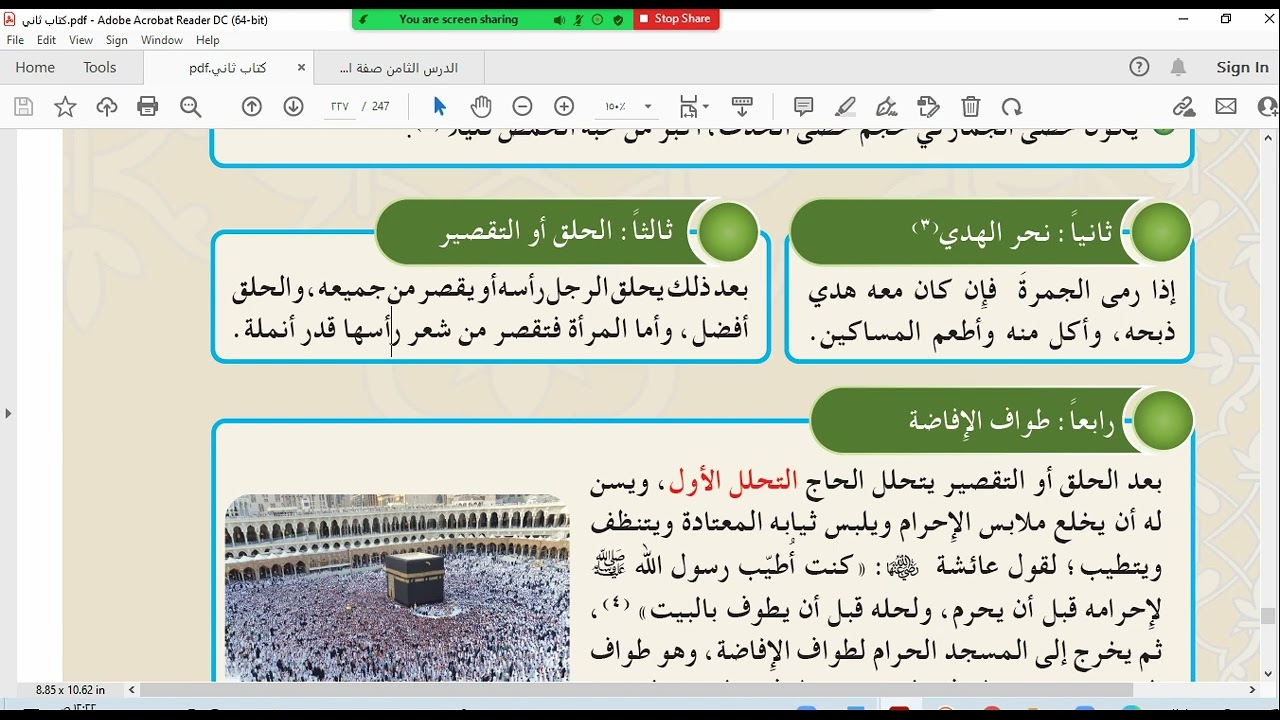Click the screen share shield icon
The height and width of the screenshot is (720, 1280).
pos(618,19)
